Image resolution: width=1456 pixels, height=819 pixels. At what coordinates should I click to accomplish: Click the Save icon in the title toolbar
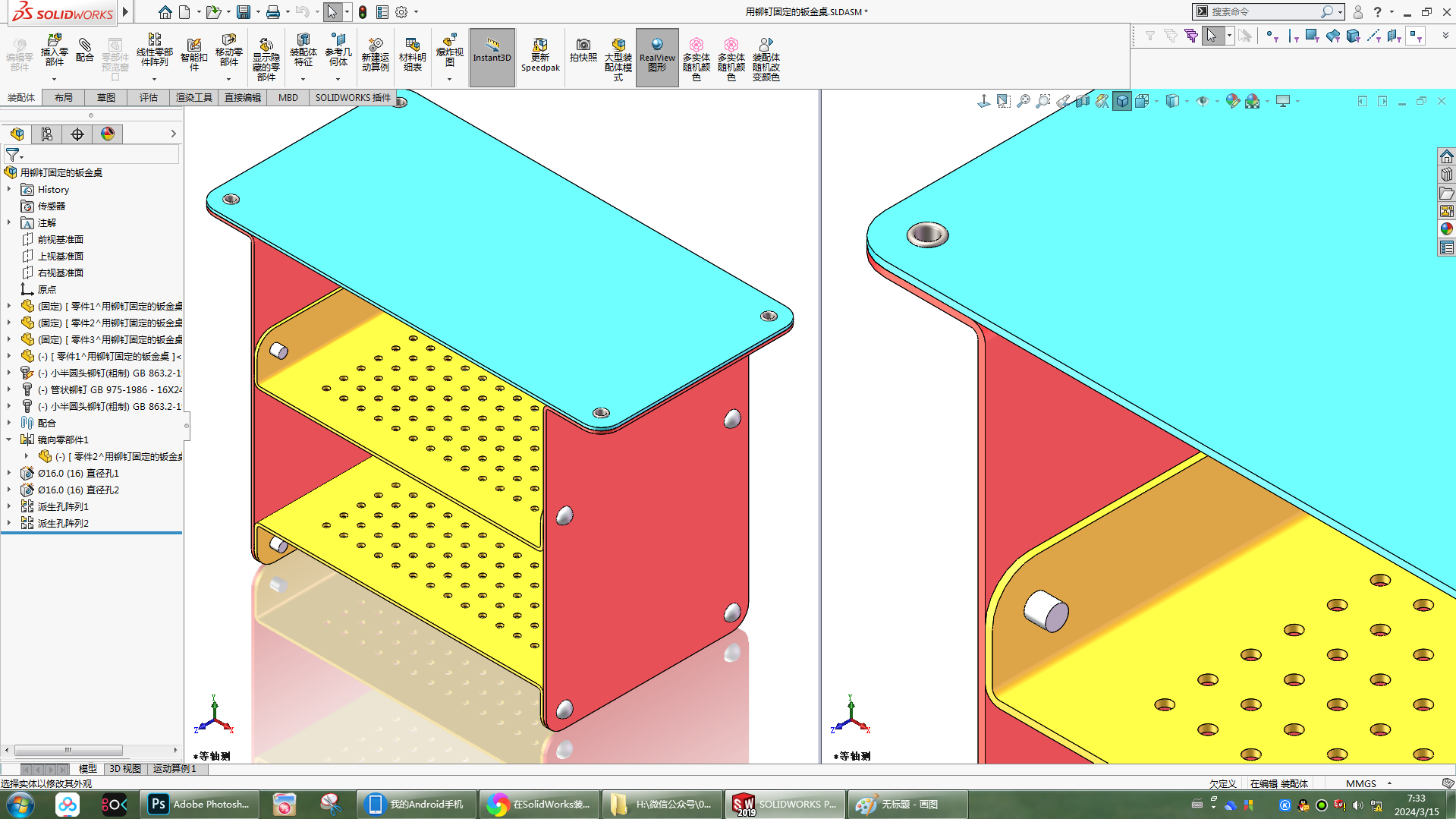tap(244, 12)
